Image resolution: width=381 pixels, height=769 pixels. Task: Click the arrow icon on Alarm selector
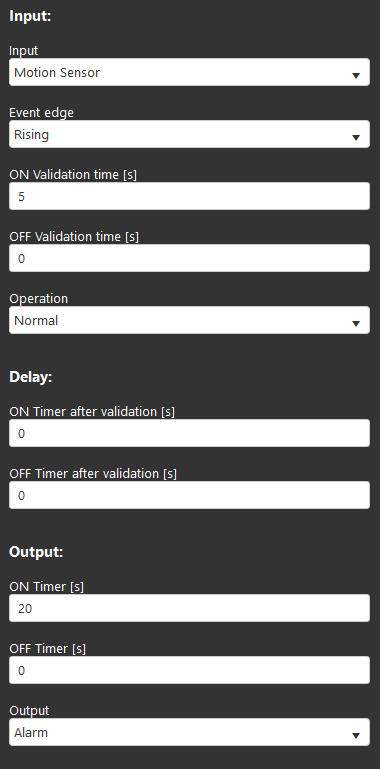click(356, 736)
